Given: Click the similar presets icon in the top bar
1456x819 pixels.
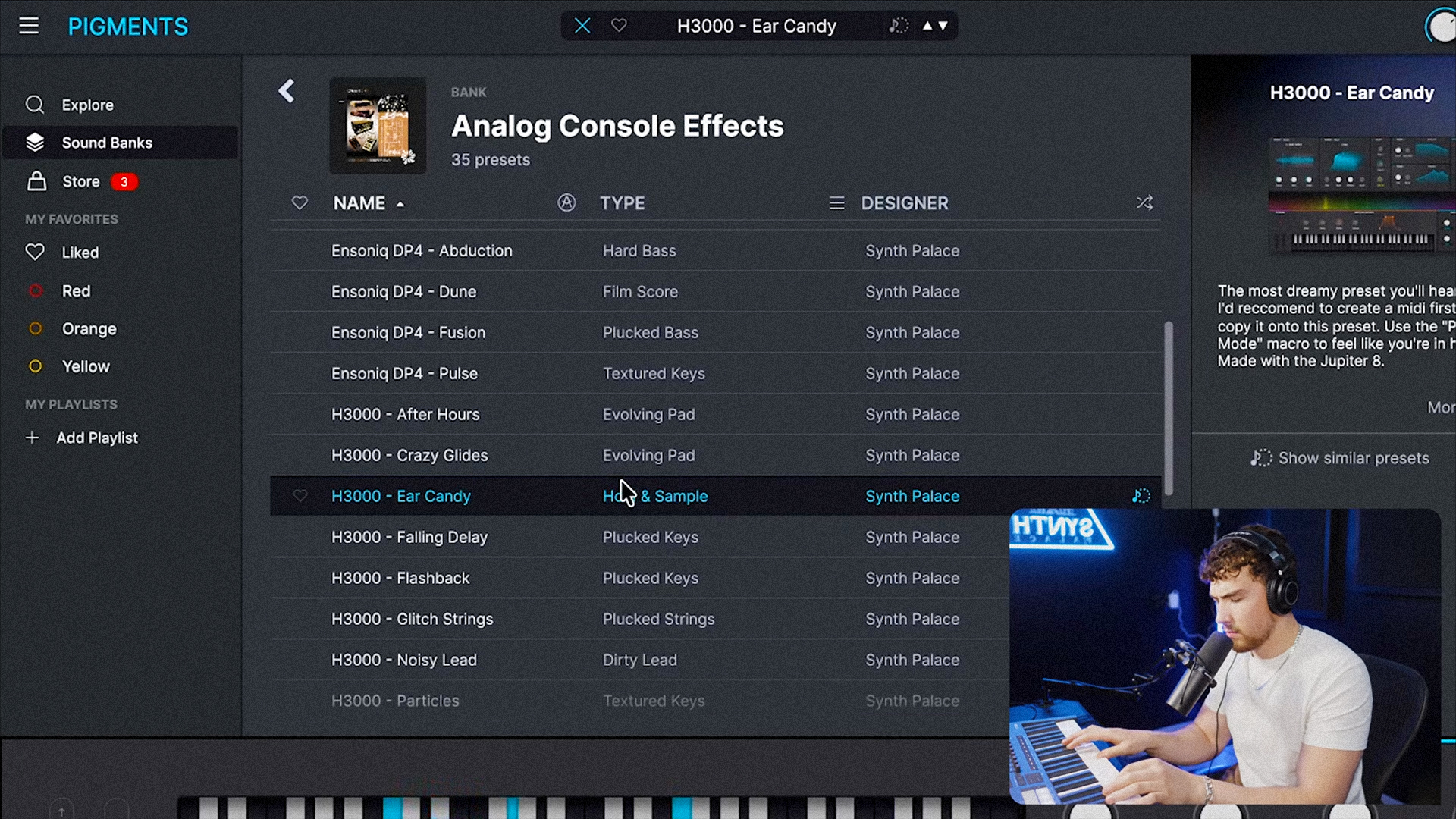Looking at the screenshot, I should coord(899,26).
